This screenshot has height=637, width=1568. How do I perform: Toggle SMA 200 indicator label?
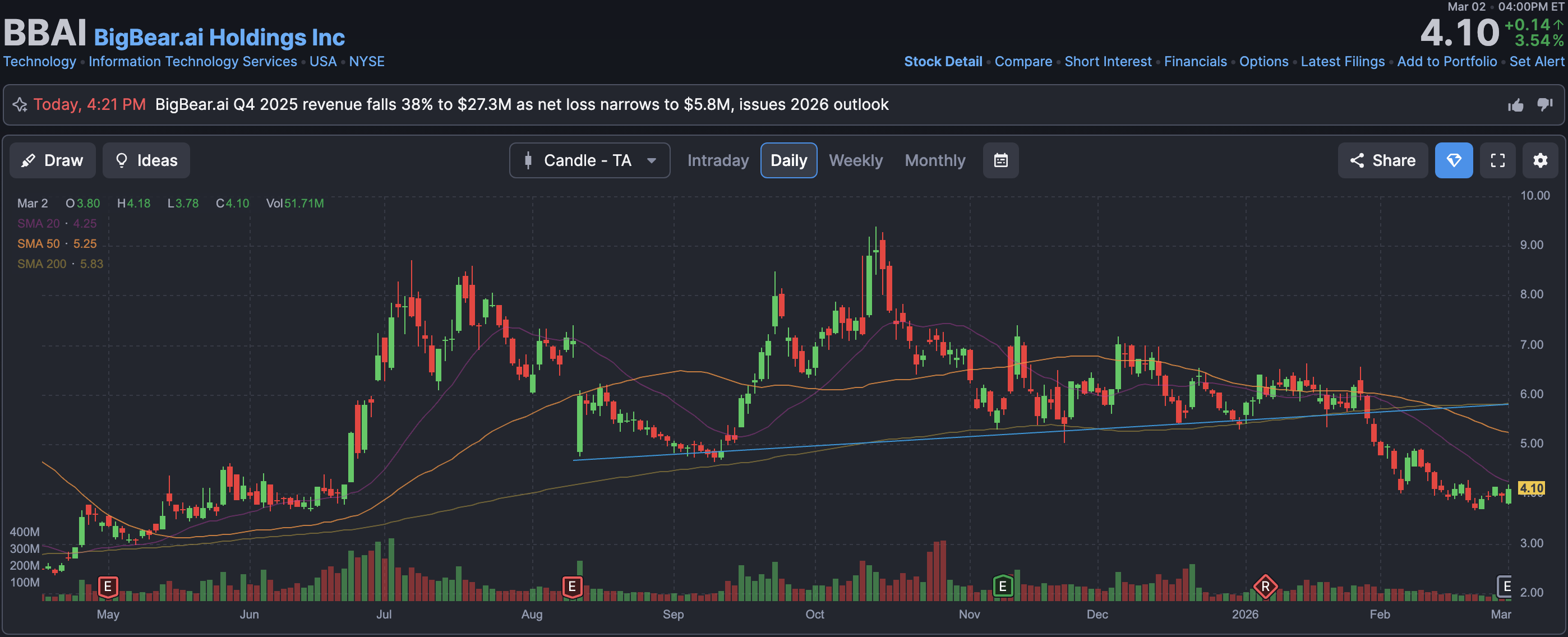click(41, 264)
